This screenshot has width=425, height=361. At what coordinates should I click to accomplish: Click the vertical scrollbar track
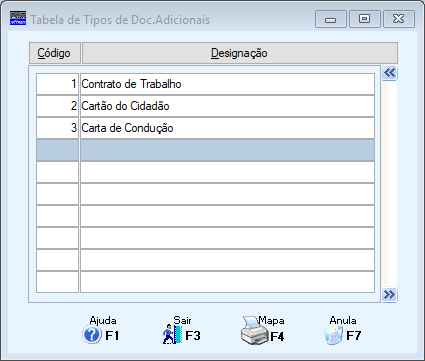pyautogui.click(x=389, y=184)
